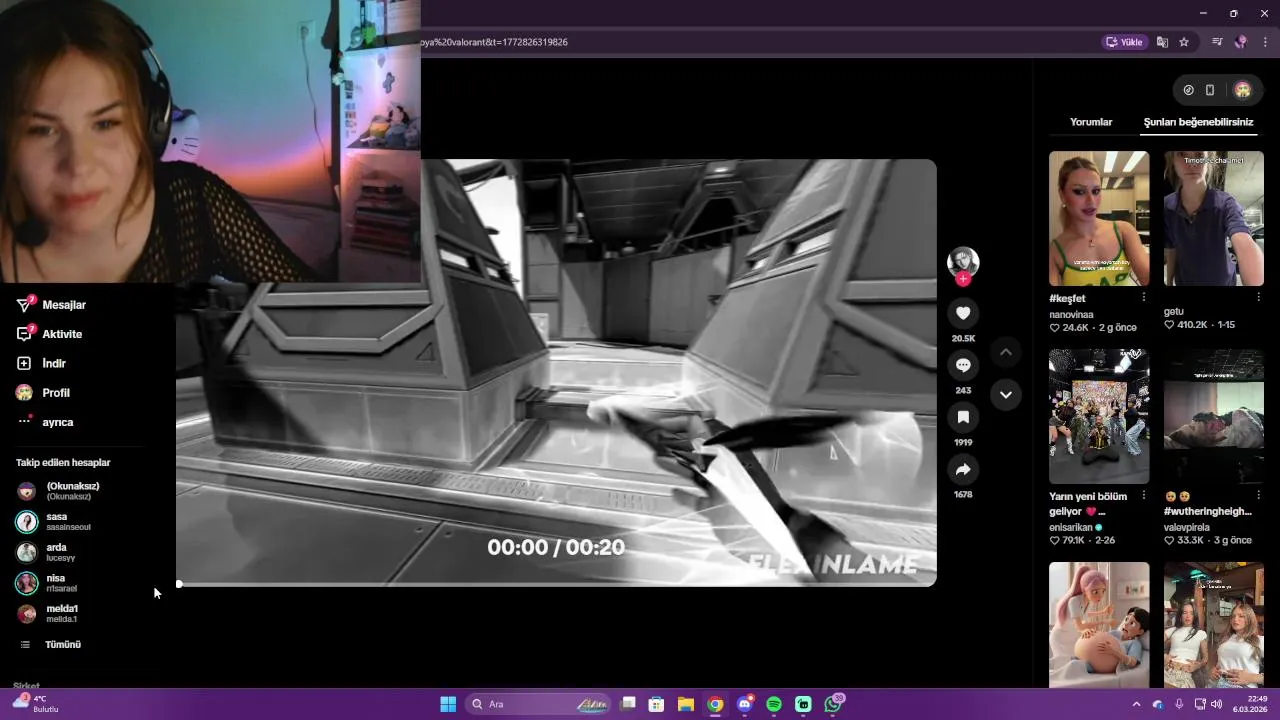Switch to Şunları beğenebilirsiniz tab
Image resolution: width=1280 pixels, height=720 pixels.
point(1198,122)
